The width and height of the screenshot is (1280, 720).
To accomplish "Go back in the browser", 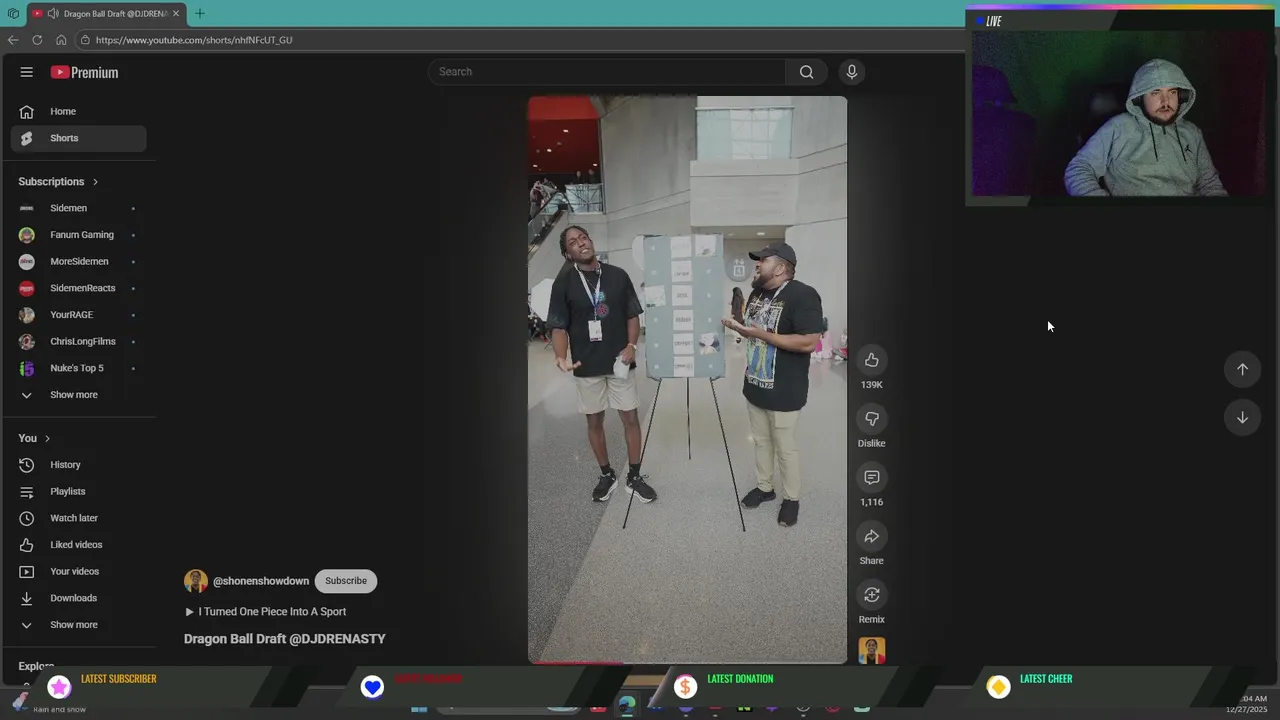I will pyautogui.click(x=13, y=40).
